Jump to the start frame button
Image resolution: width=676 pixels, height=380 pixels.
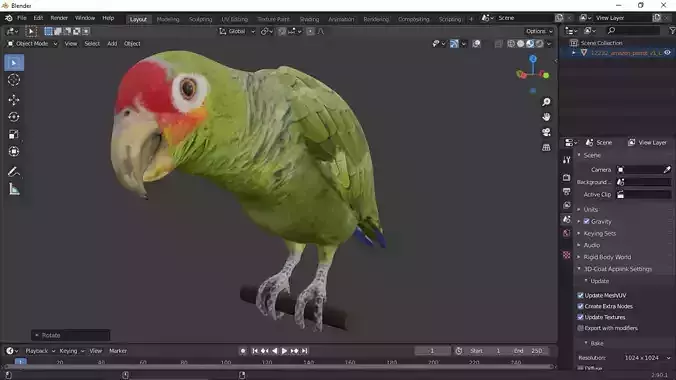pos(255,351)
